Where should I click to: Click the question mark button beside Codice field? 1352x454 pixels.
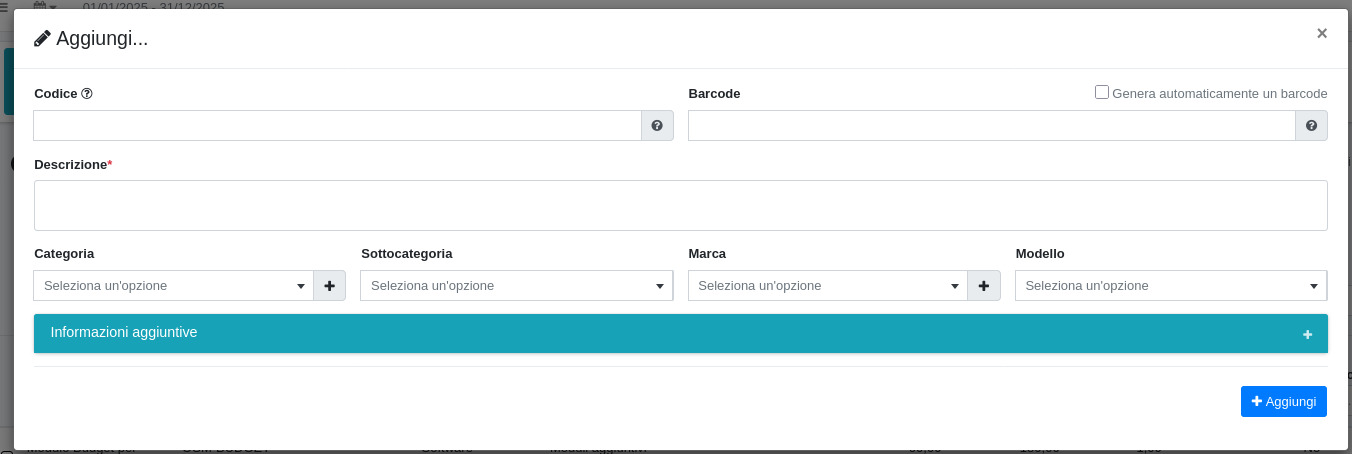click(657, 126)
